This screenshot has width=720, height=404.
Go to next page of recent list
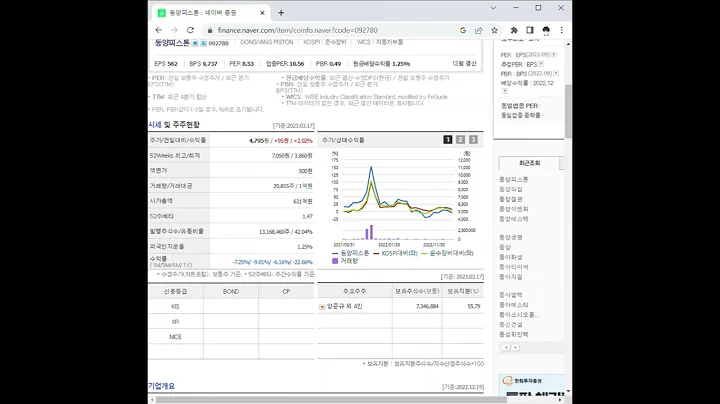(x=515, y=348)
